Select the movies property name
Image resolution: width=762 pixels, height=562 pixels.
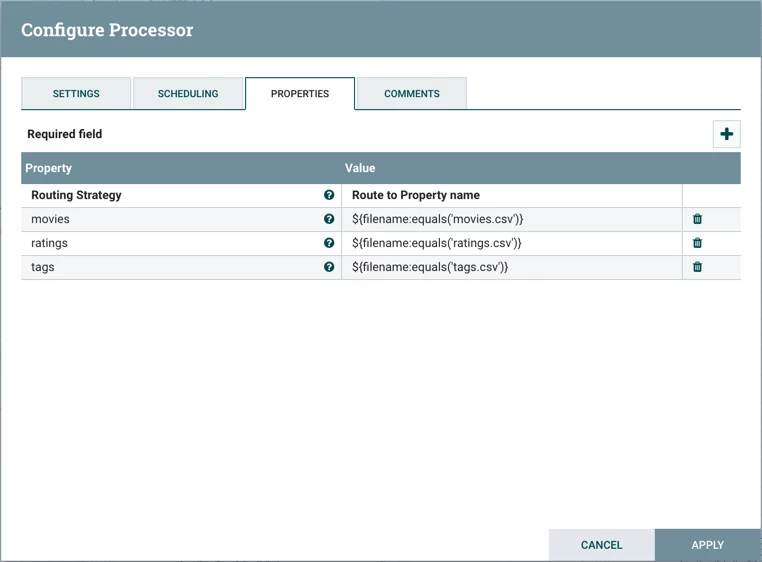(50, 219)
